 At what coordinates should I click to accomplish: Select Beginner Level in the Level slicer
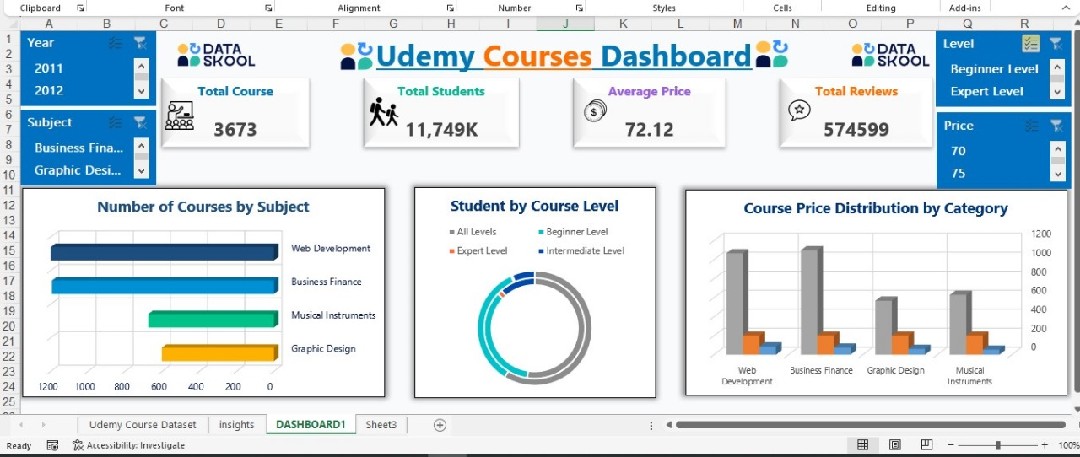pos(994,69)
